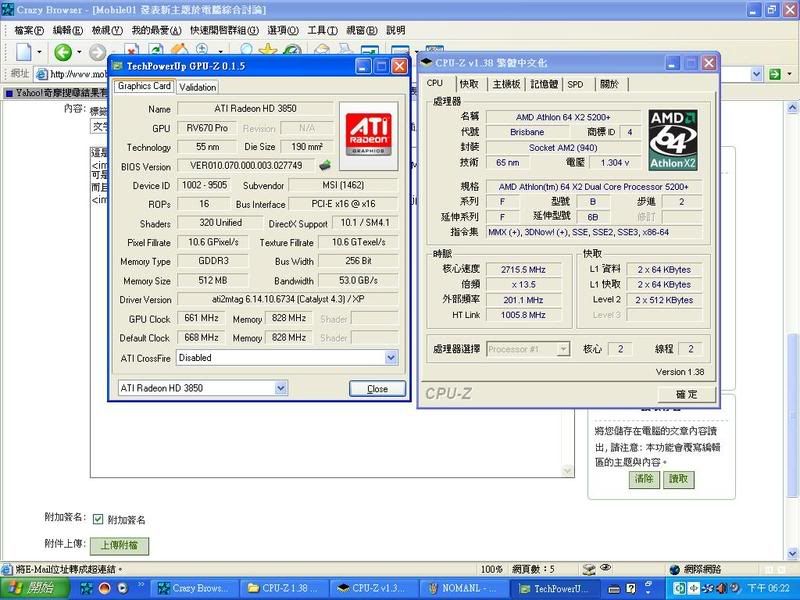Open the 工具 menu in Crazy Browser
Image resolution: width=800 pixels, height=600 pixels.
coord(322,30)
